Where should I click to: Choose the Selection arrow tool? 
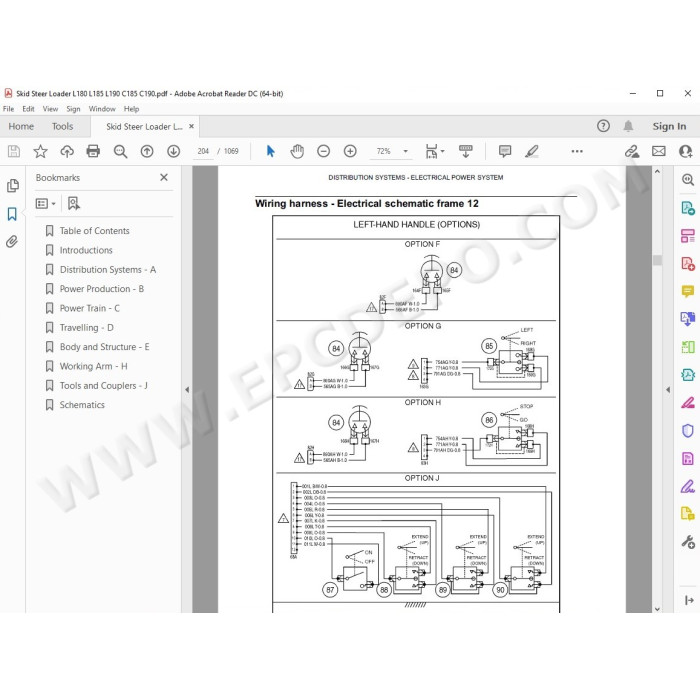pos(270,151)
